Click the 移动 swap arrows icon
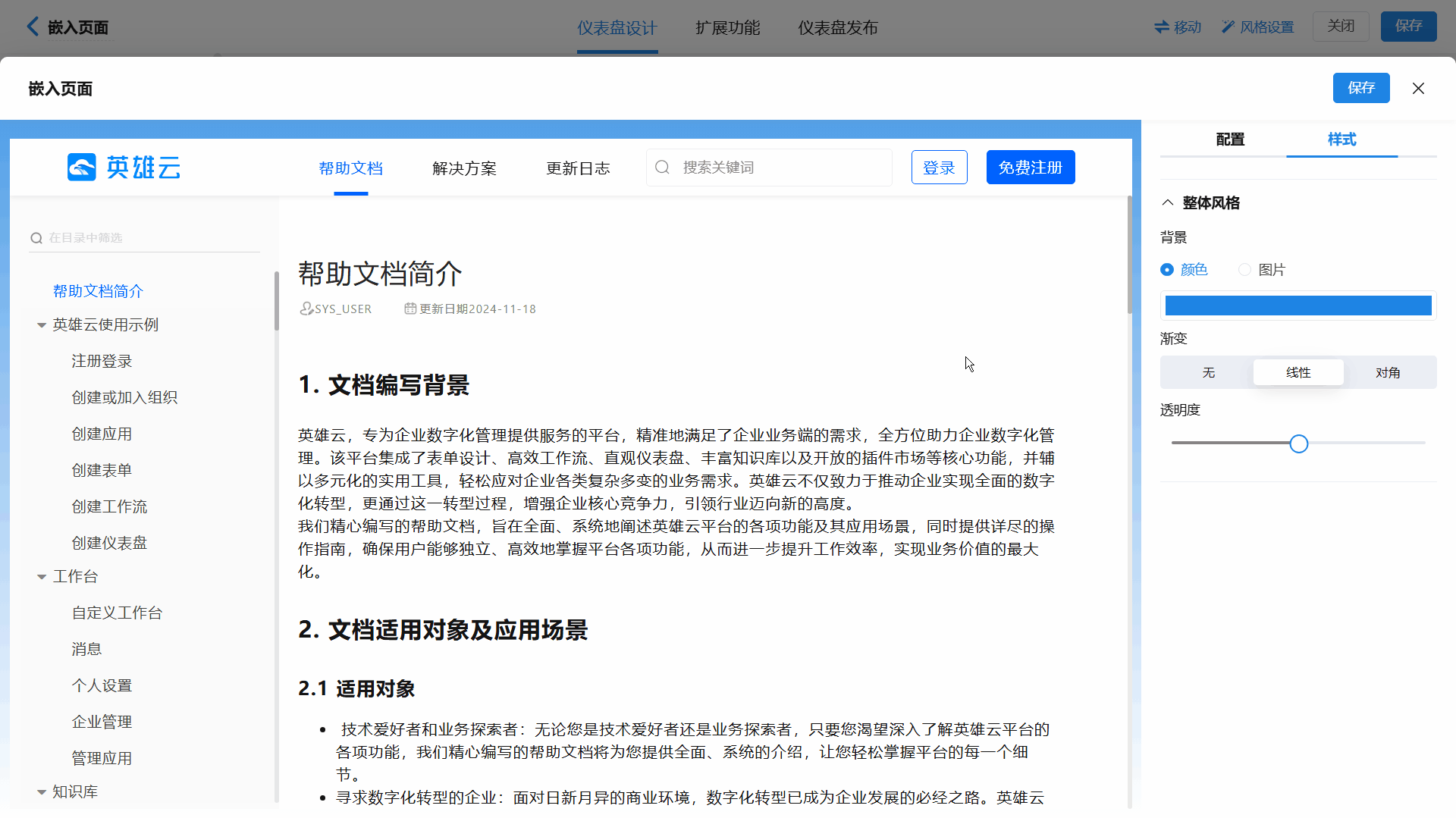 click(x=1161, y=27)
